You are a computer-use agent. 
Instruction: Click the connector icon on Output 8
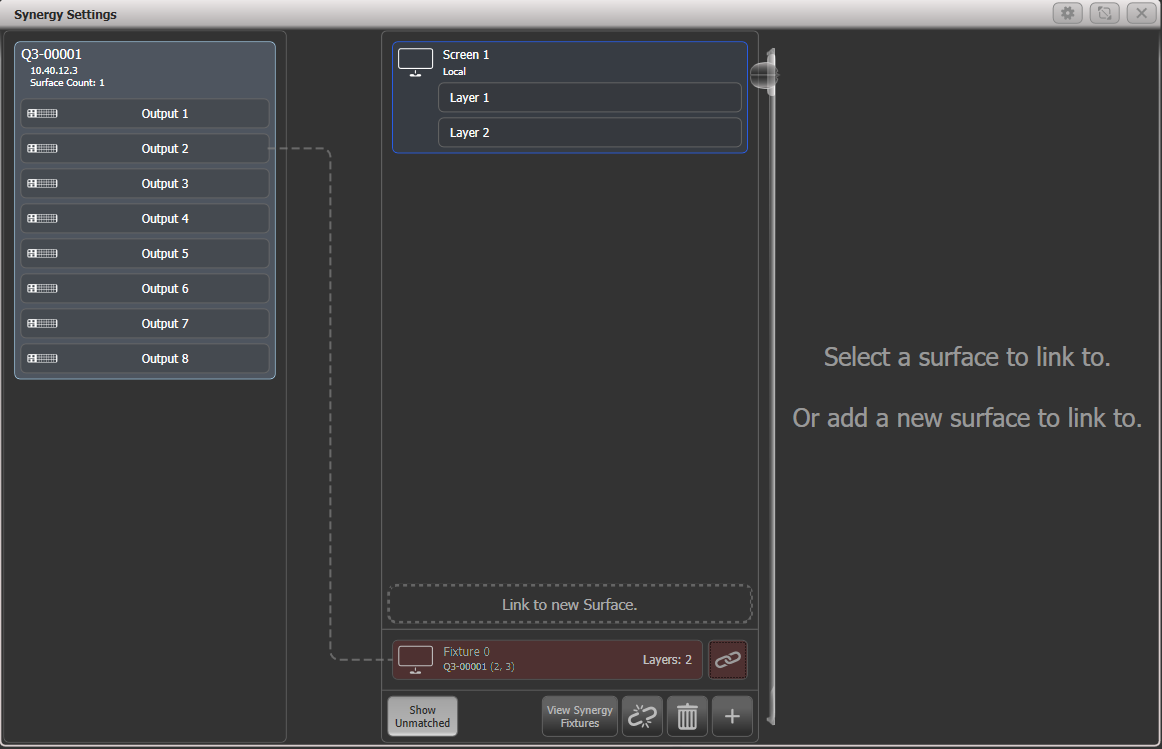click(x=41, y=358)
